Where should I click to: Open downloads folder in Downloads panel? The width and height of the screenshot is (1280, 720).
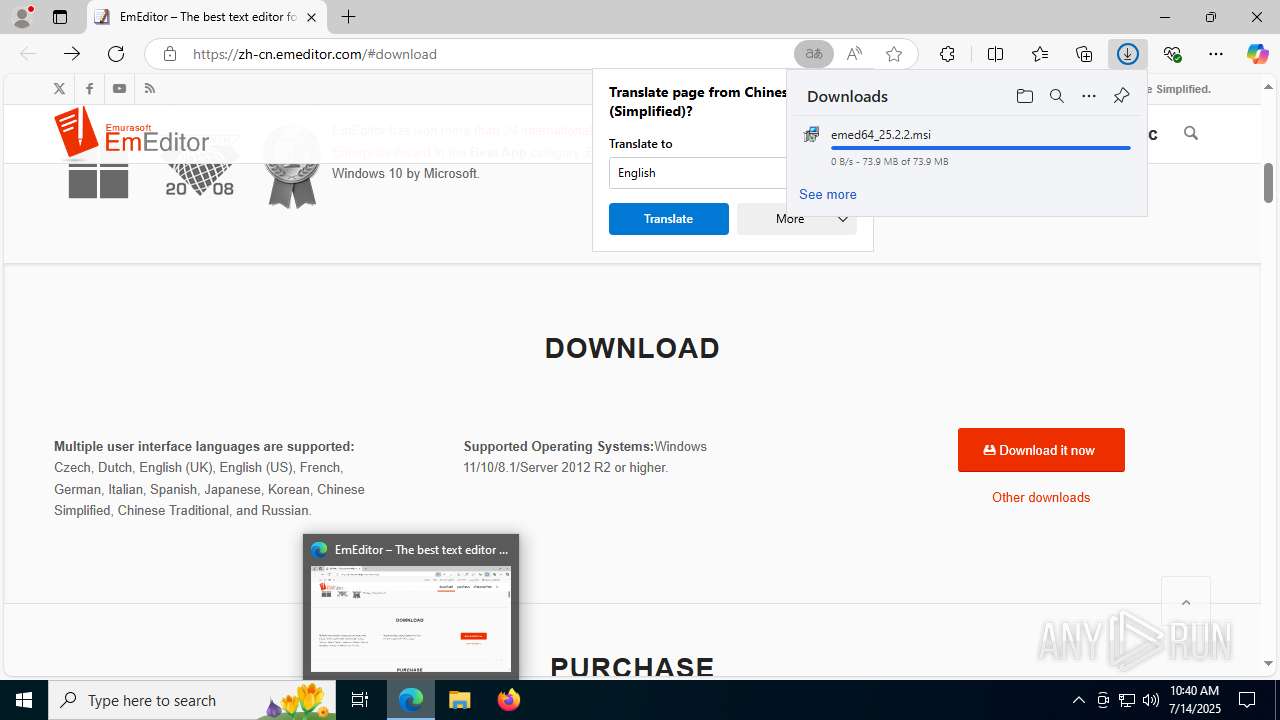tap(1024, 96)
